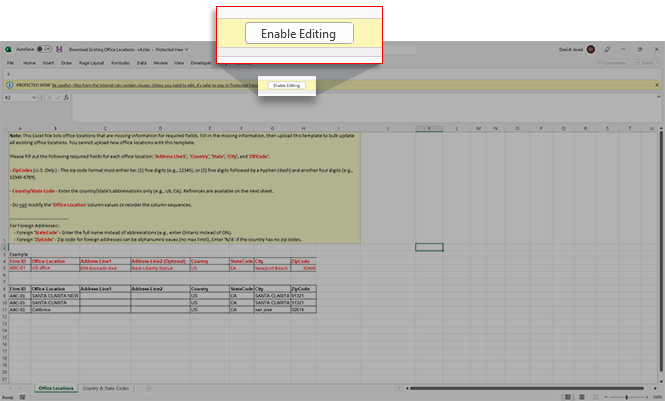Click the 'san jose' city cell
The width and height of the screenshot is (665, 401).
[x=272, y=309]
